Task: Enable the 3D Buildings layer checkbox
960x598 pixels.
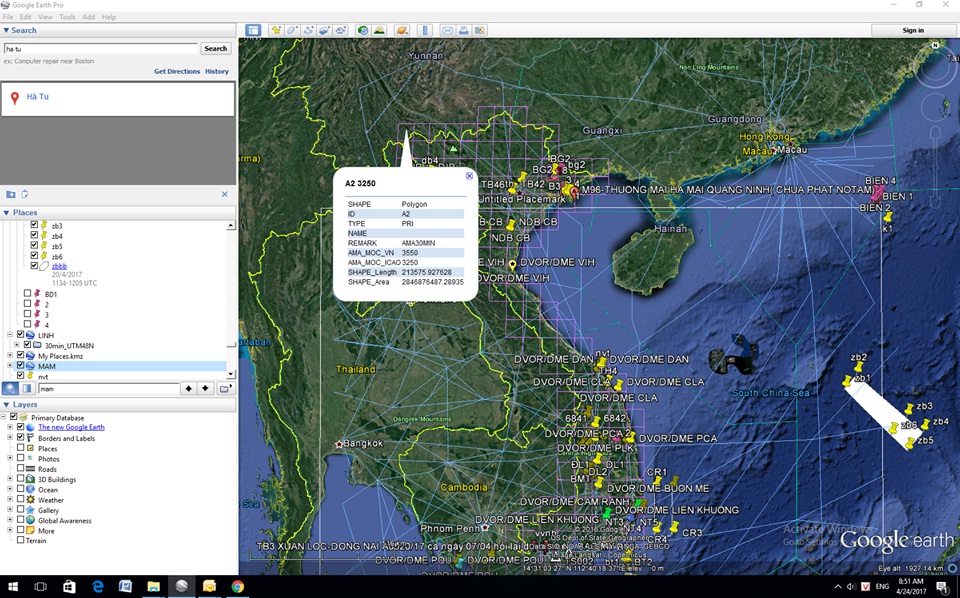Action: 21,479
